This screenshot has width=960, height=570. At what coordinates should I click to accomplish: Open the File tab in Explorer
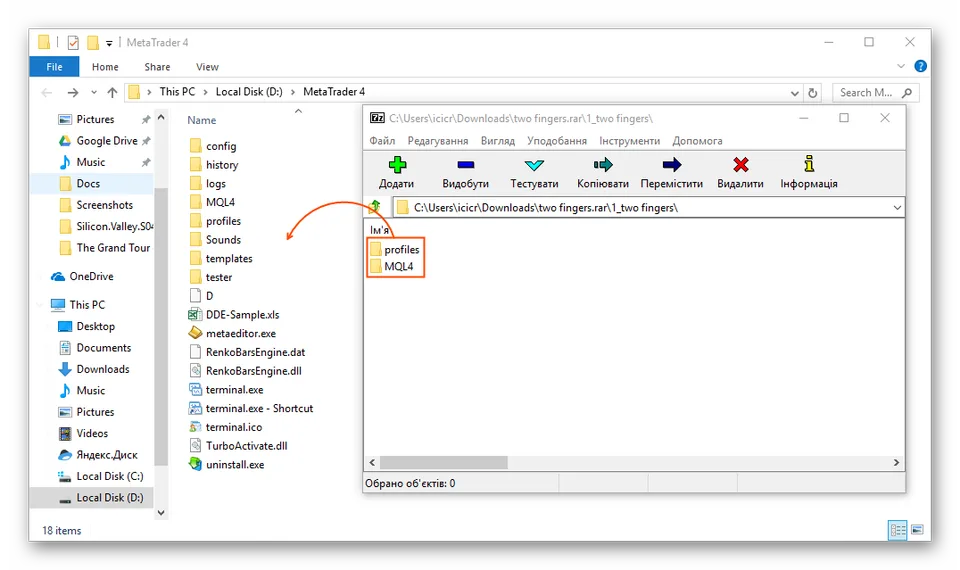click(x=54, y=67)
